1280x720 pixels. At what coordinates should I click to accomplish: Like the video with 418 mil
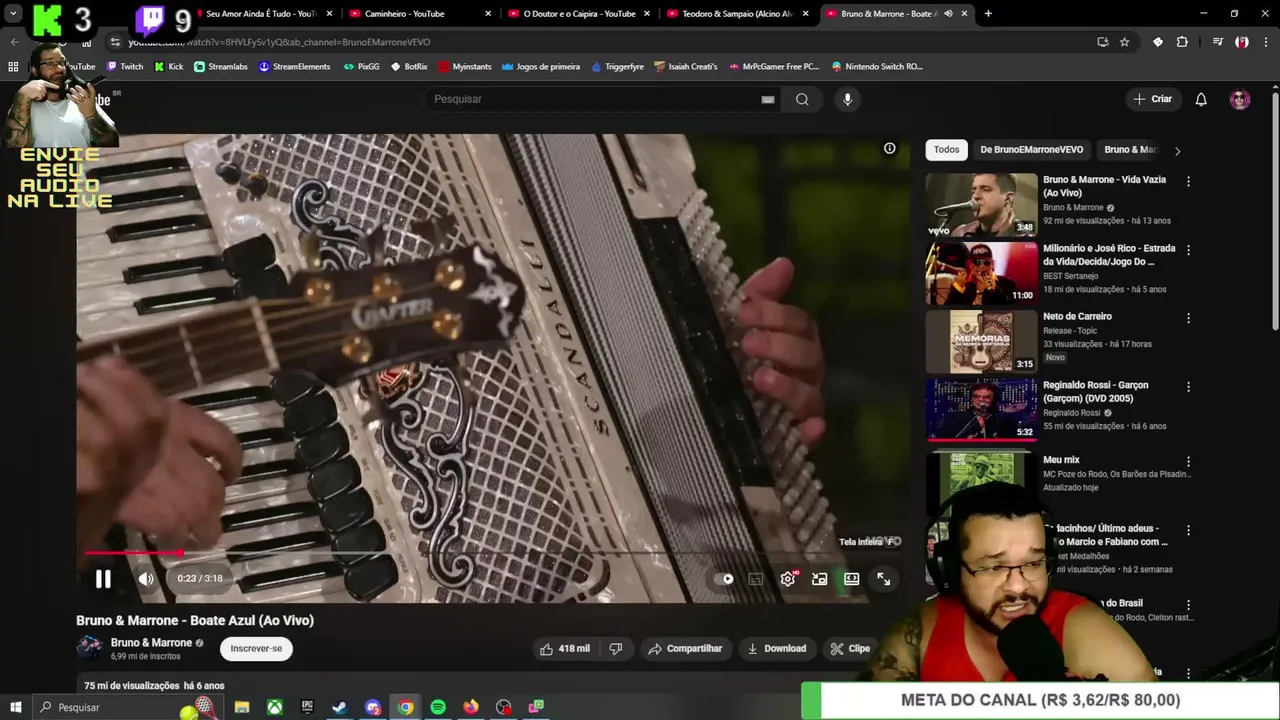[565, 649]
